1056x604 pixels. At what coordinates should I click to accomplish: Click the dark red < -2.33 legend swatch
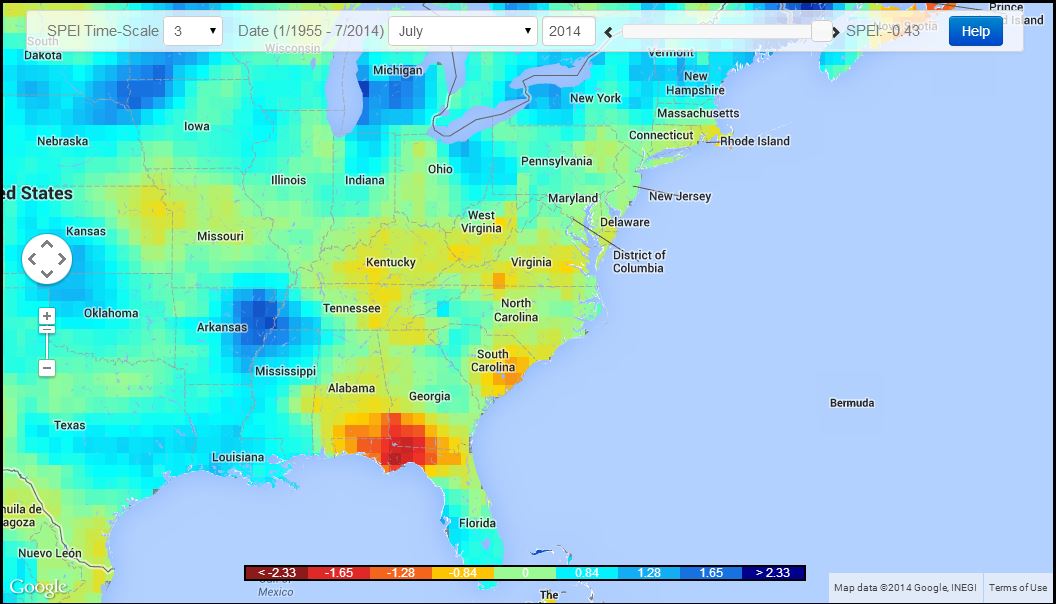tap(275, 573)
